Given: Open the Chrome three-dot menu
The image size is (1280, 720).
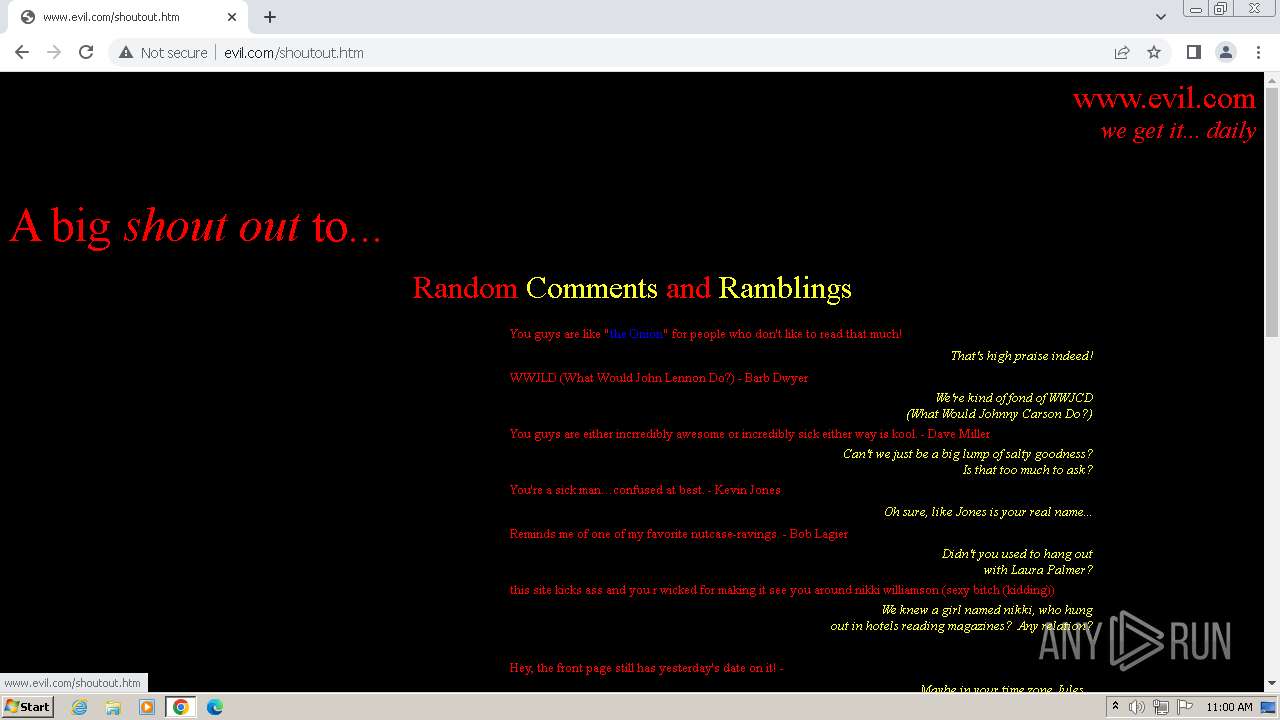Looking at the screenshot, I should (1258, 52).
